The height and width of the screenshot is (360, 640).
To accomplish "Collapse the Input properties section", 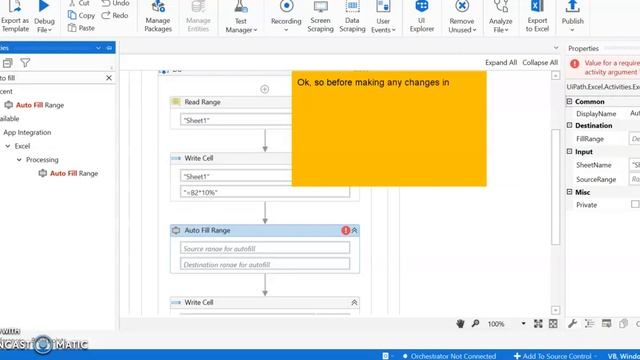I will click(570, 151).
